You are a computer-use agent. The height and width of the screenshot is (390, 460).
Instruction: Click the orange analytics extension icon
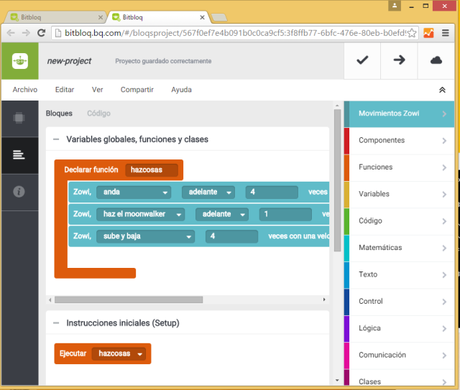(429, 33)
